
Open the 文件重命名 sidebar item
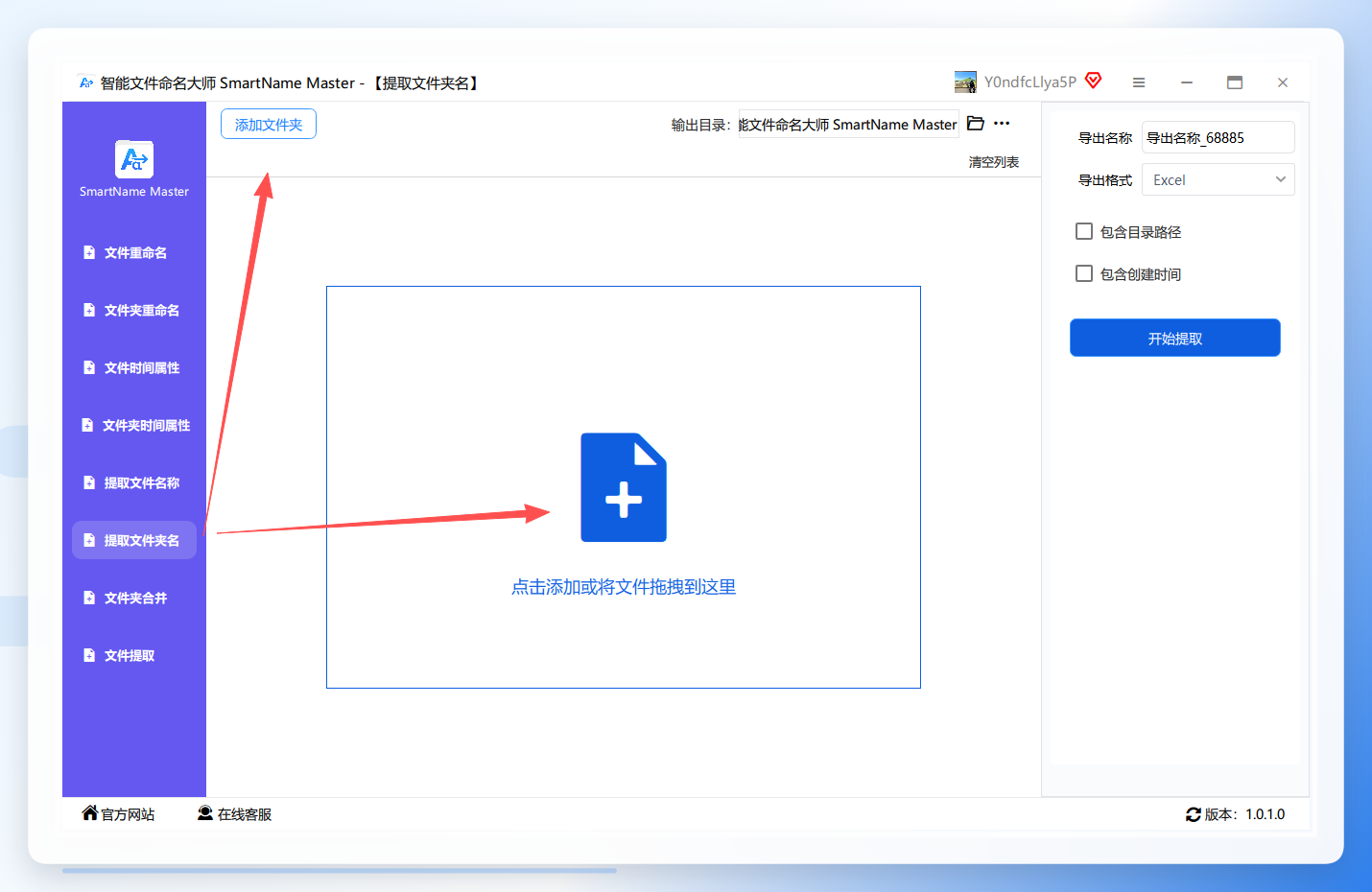(x=134, y=252)
